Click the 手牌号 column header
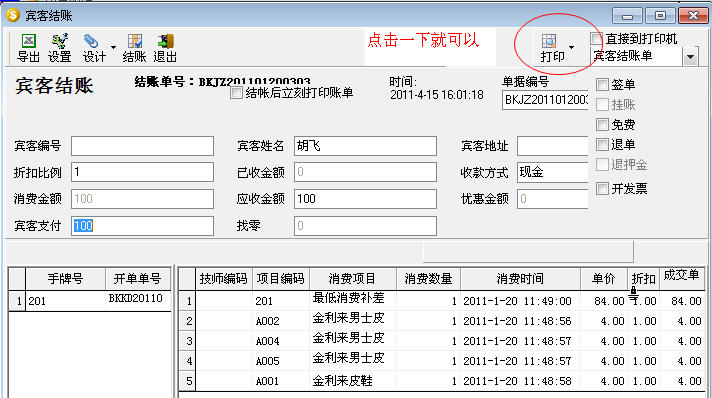Viewport: 712px width, 398px height. pyautogui.click(x=65, y=279)
